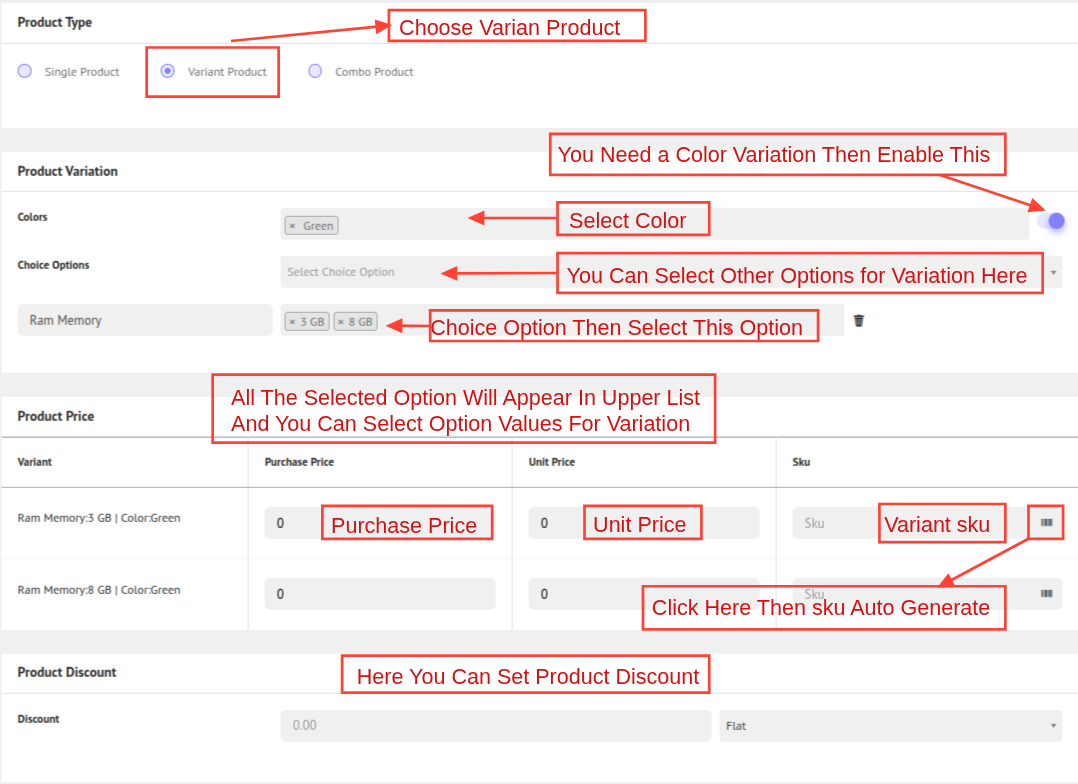Expand the Flat discount type dropdown
Screen dimensions: 1078x784
890,725
